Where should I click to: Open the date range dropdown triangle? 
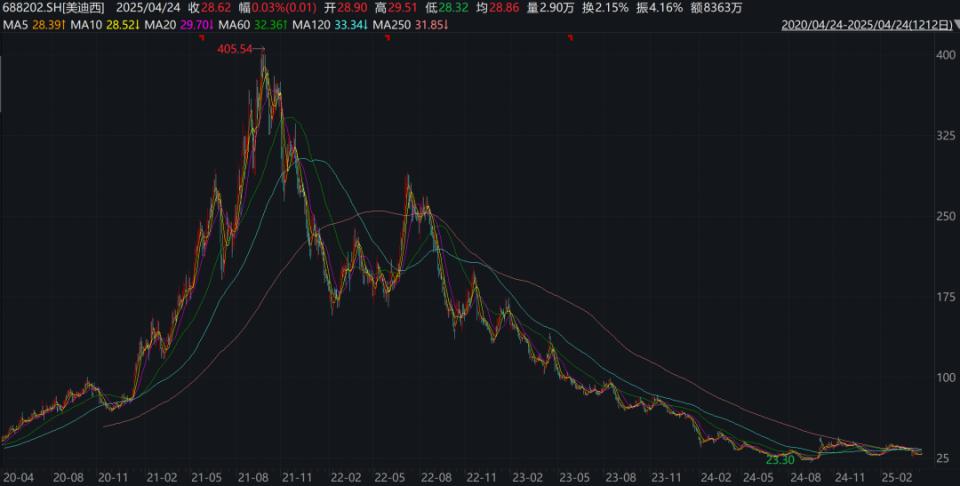(x=956, y=24)
